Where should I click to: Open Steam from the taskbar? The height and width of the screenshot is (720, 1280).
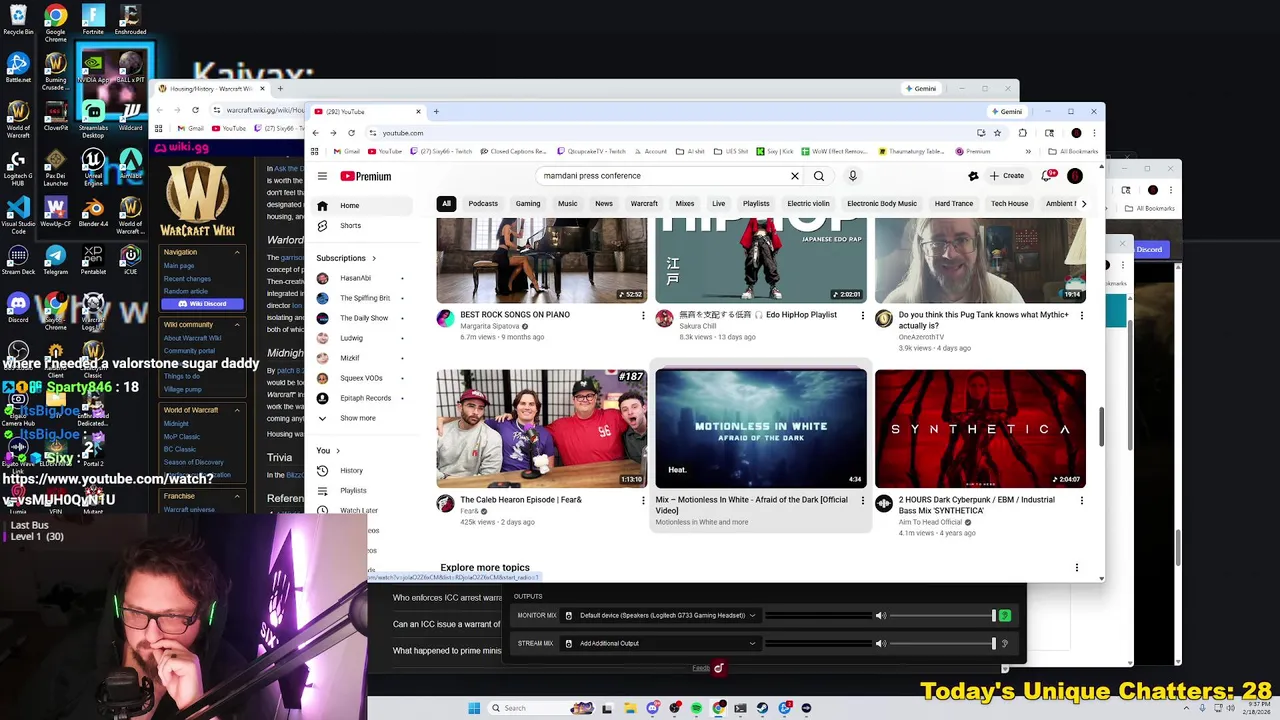pyautogui.click(x=762, y=708)
